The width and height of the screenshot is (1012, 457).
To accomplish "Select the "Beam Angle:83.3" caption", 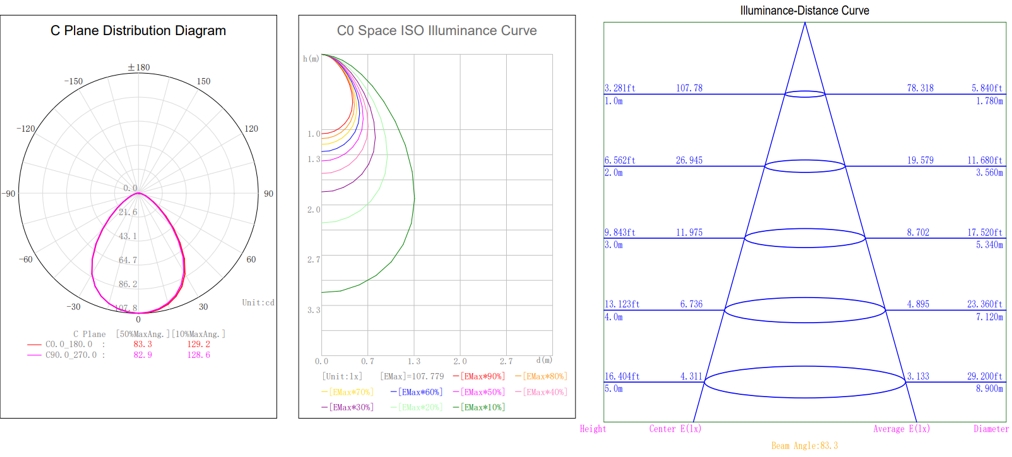I will (x=805, y=445).
